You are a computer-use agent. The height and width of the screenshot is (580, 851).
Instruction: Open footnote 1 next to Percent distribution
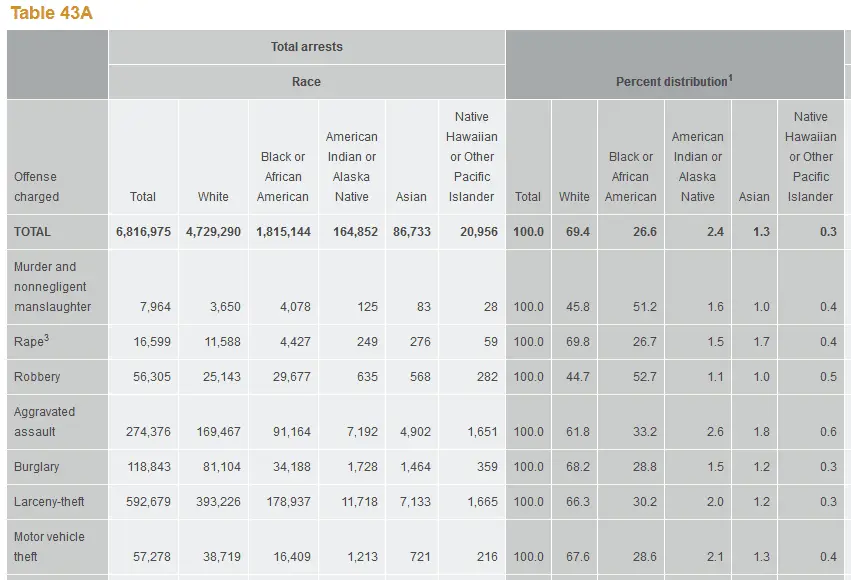tap(730, 77)
